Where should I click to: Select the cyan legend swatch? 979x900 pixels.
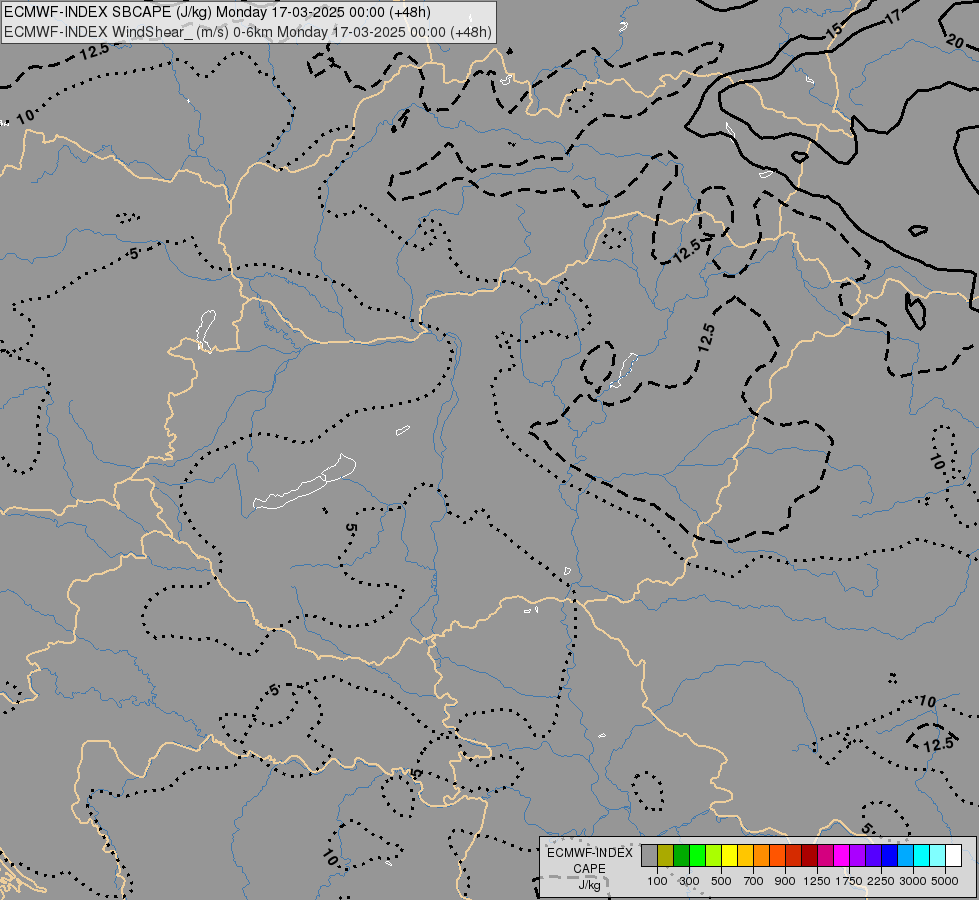(x=921, y=855)
